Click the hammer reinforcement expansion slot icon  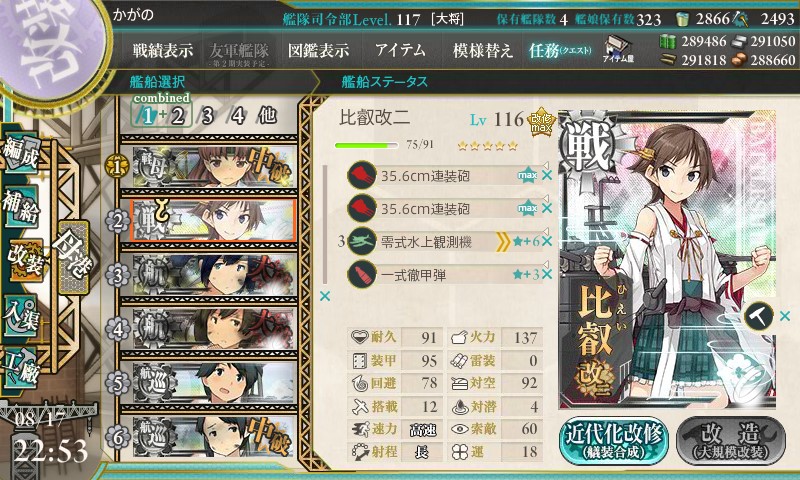[x=758, y=317]
